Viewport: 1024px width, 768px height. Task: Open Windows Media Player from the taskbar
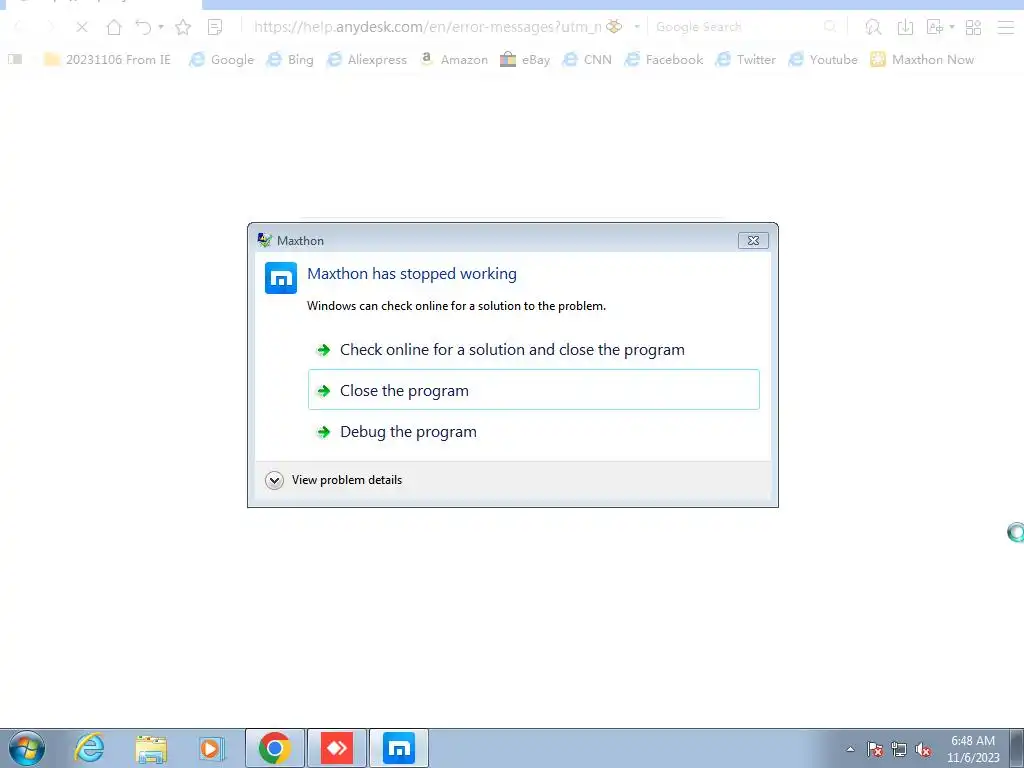tap(212, 748)
